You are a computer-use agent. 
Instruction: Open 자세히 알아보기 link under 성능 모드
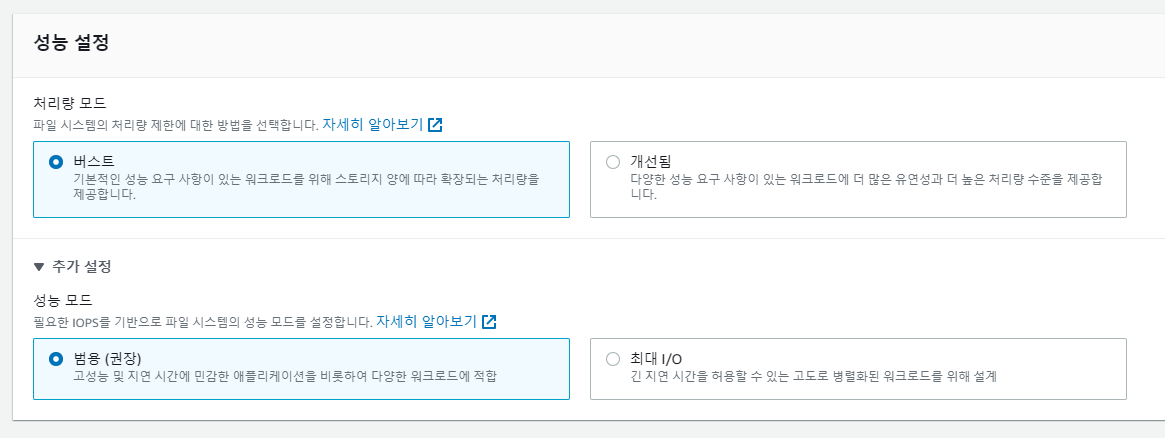(x=426, y=321)
